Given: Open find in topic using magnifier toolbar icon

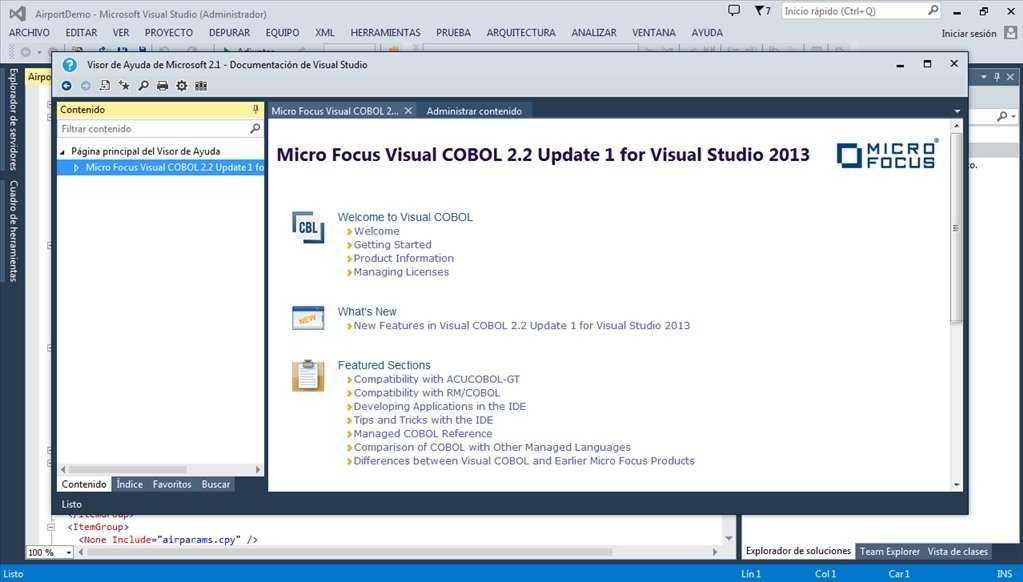Looking at the screenshot, I should (x=143, y=85).
